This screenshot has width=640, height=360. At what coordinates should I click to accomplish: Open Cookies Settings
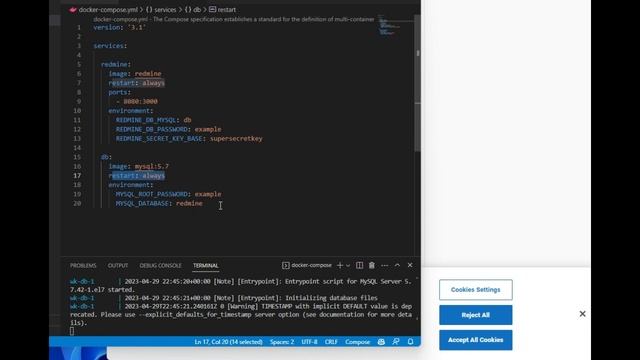(x=476, y=289)
